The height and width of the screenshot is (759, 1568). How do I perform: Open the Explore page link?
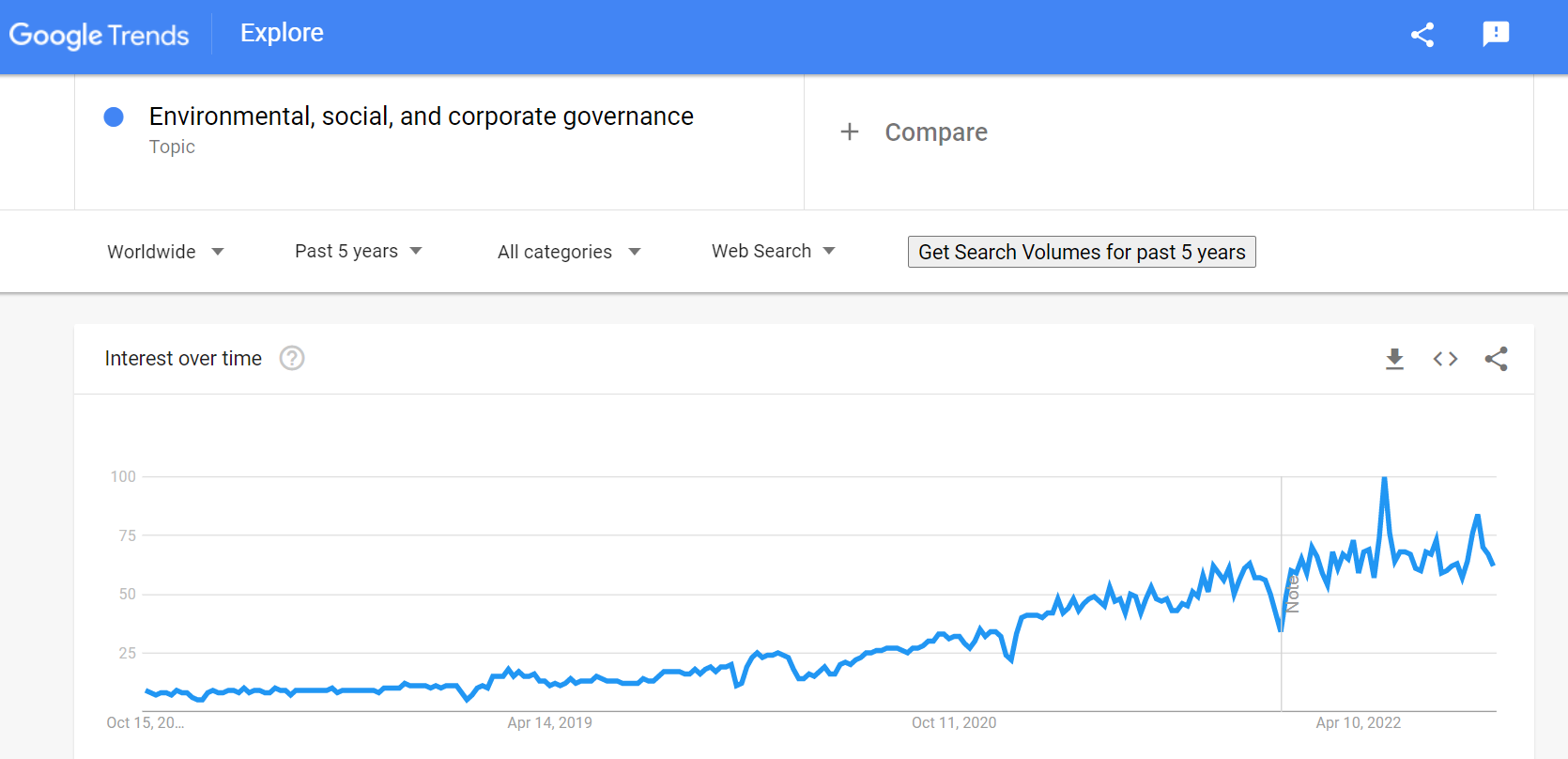[282, 33]
